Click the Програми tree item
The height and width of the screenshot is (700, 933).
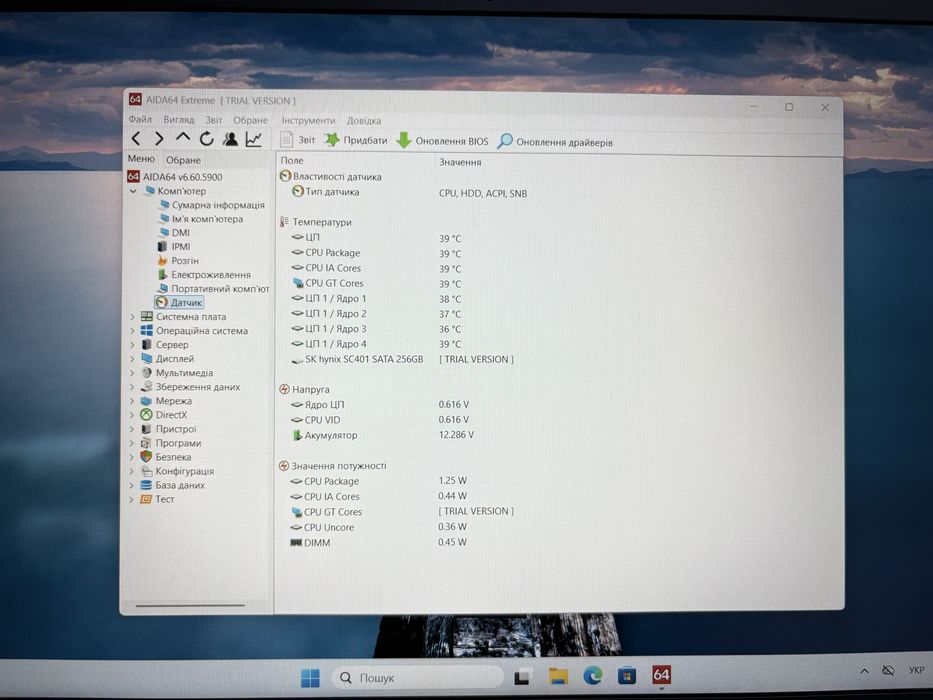pos(171,443)
